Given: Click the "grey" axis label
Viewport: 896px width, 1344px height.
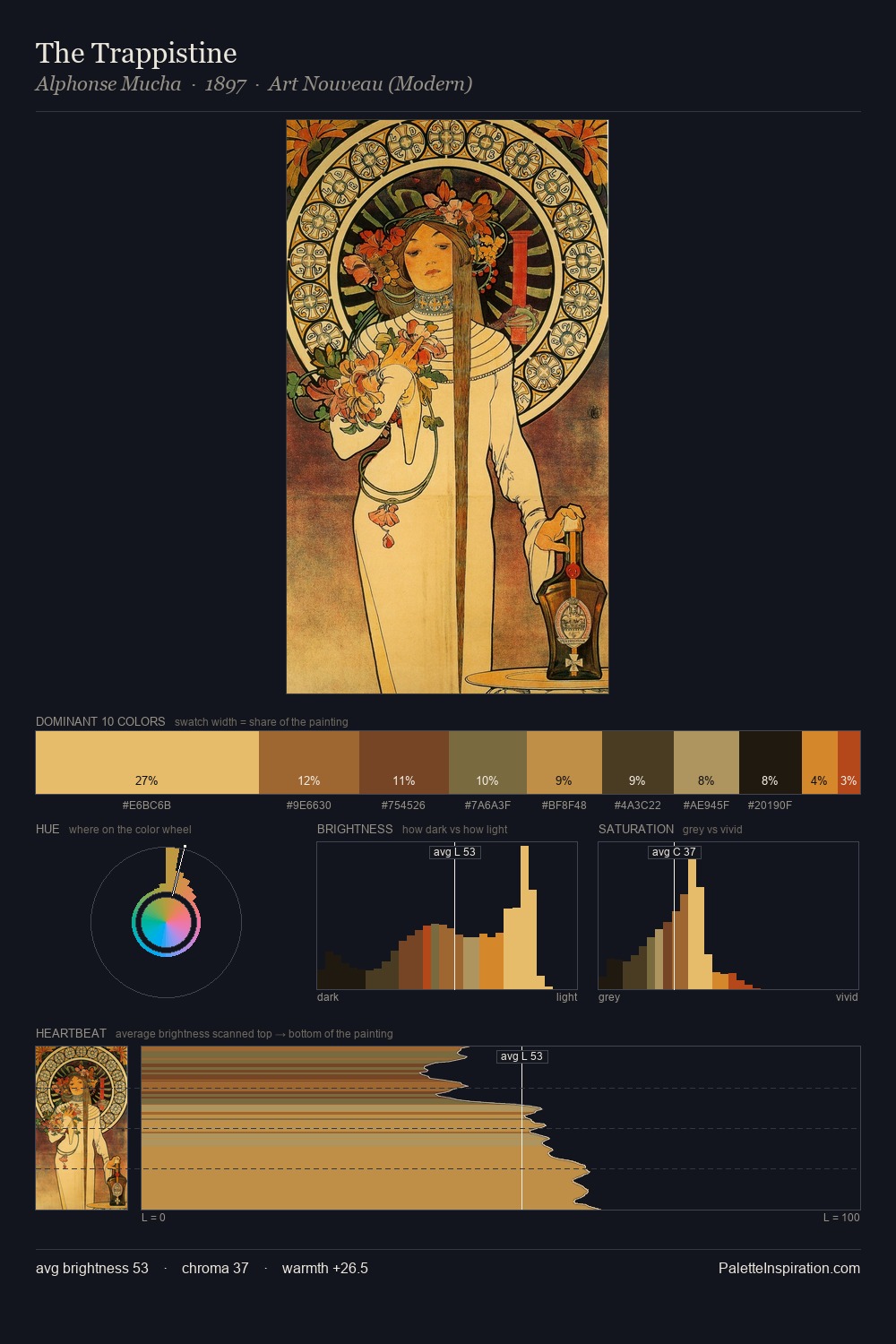Looking at the screenshot, I should point(609,997).
